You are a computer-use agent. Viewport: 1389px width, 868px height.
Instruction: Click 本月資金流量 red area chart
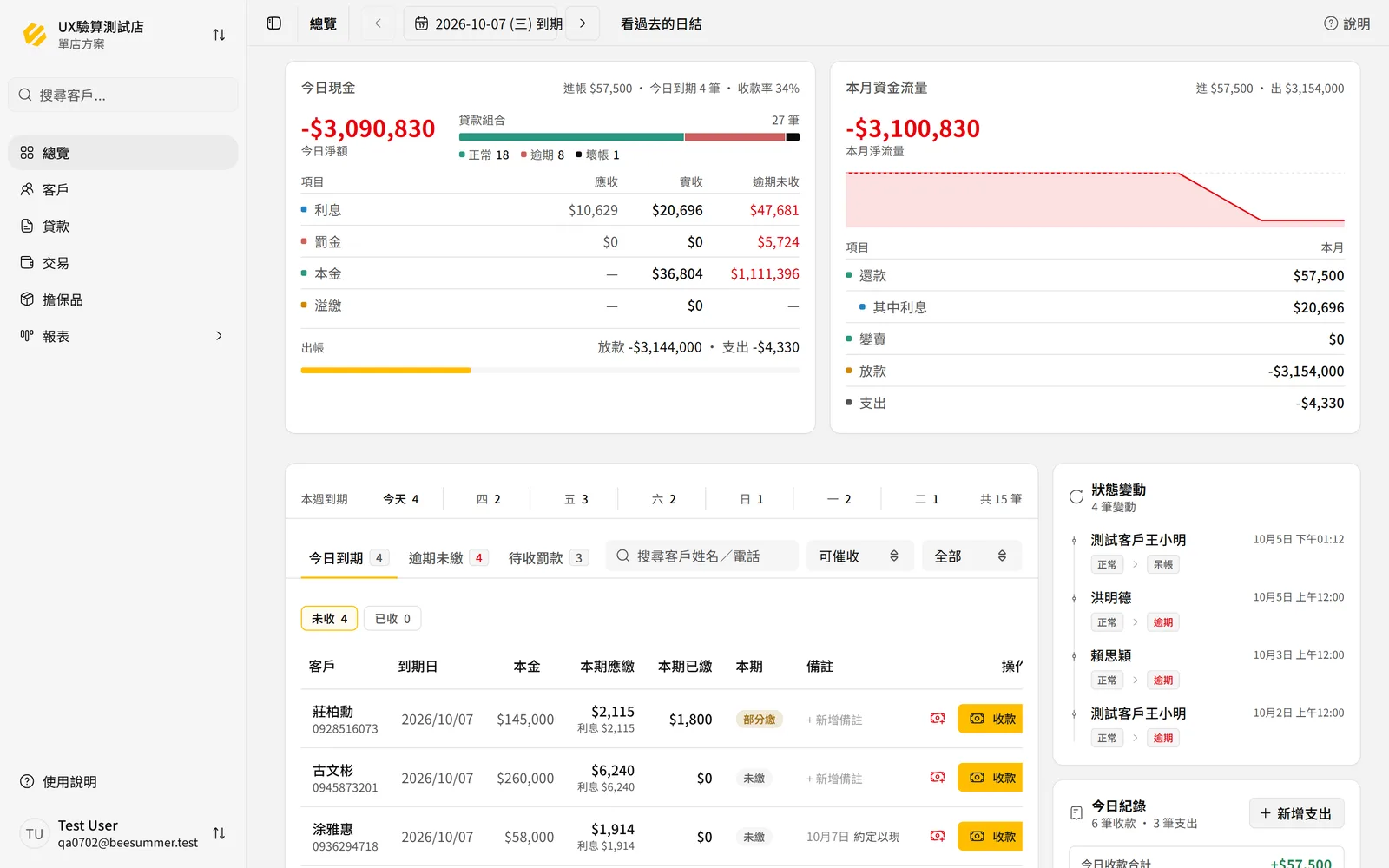(1095, 200)
